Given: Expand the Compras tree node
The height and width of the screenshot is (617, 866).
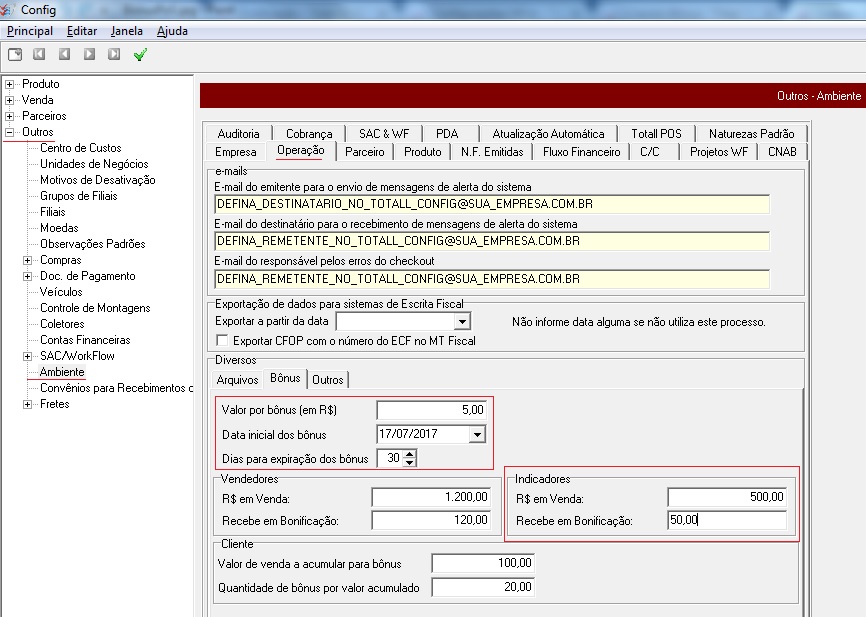Looking at the screenshot, I should 27,261.
